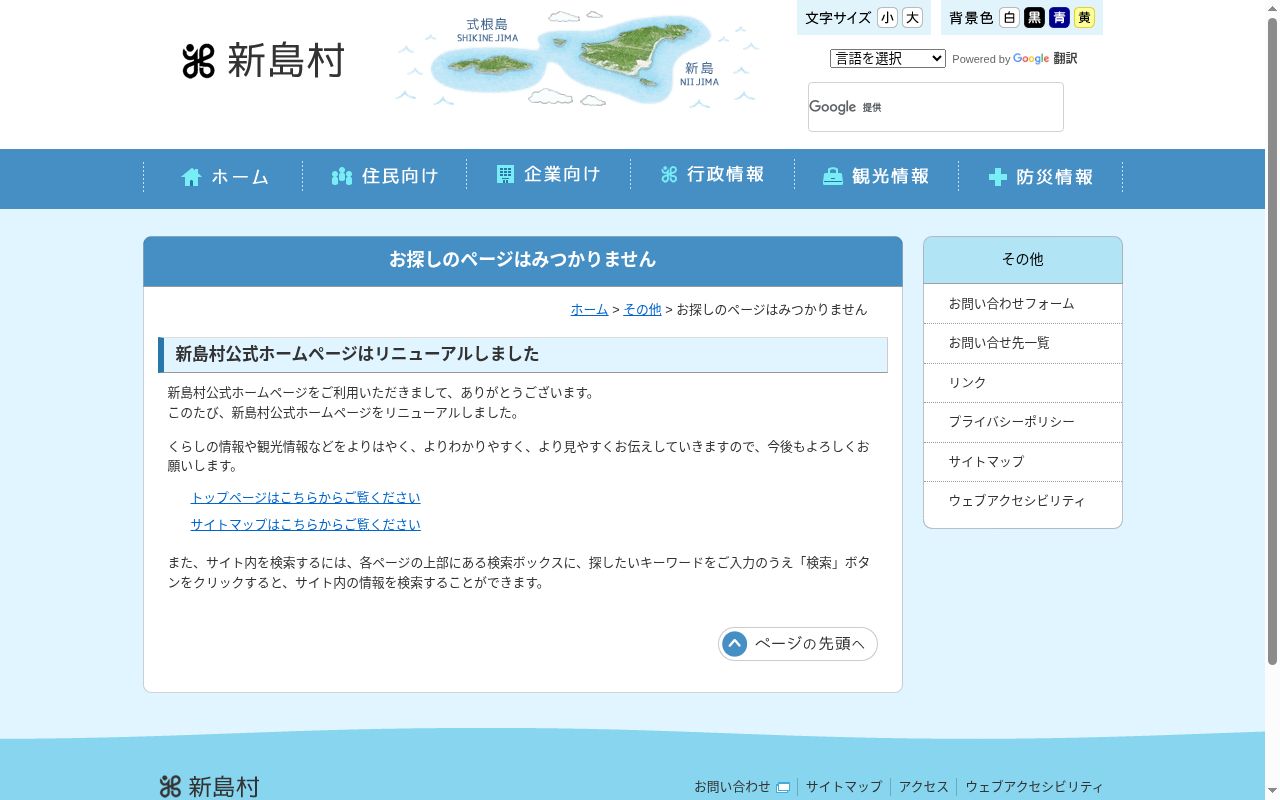Select blue 青 background color

[x=1059, y=18]
